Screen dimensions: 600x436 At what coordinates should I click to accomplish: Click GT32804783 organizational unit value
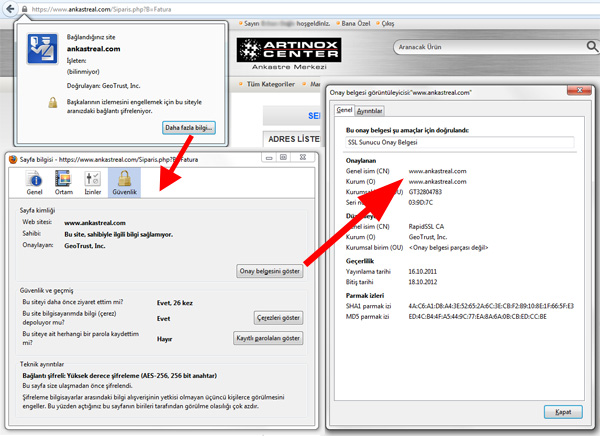pyautogui.click(x=425, y=192)
